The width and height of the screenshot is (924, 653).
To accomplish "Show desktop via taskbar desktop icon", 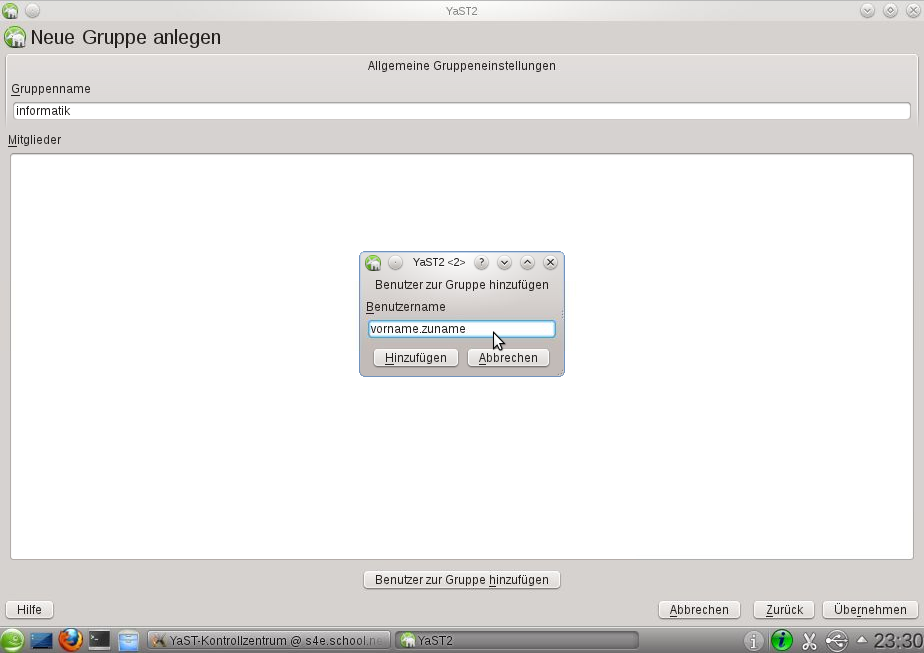I will tap(41, 641).
